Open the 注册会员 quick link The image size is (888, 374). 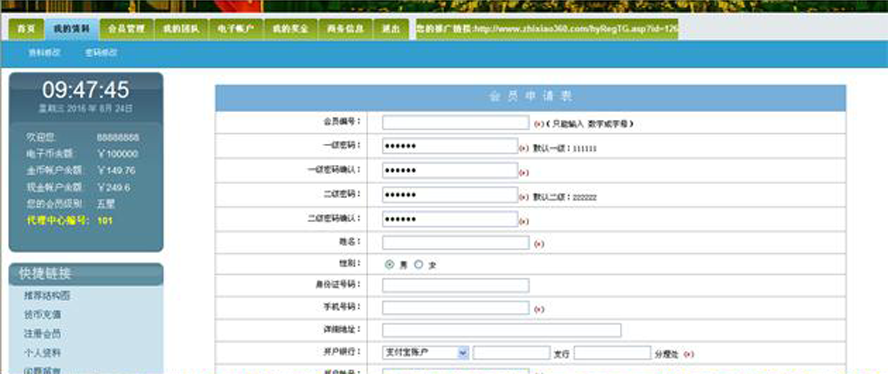[42, 334]
